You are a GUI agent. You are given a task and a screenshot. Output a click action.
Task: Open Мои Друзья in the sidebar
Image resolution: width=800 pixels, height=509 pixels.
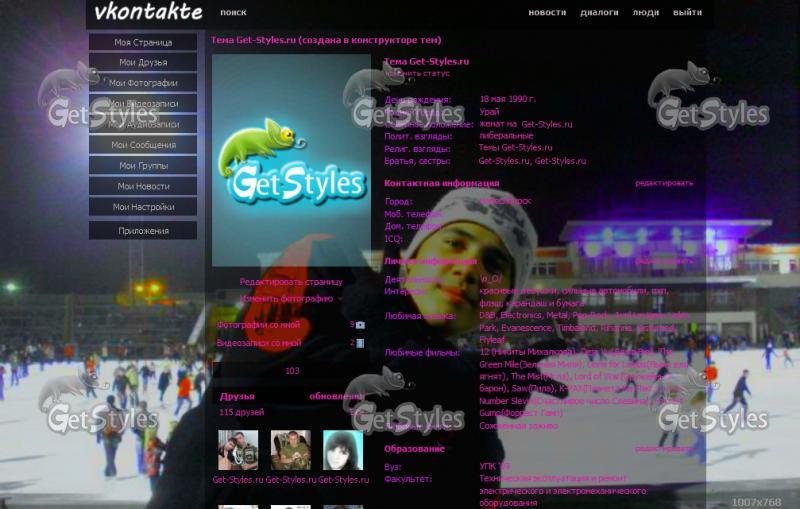[143, 62]
